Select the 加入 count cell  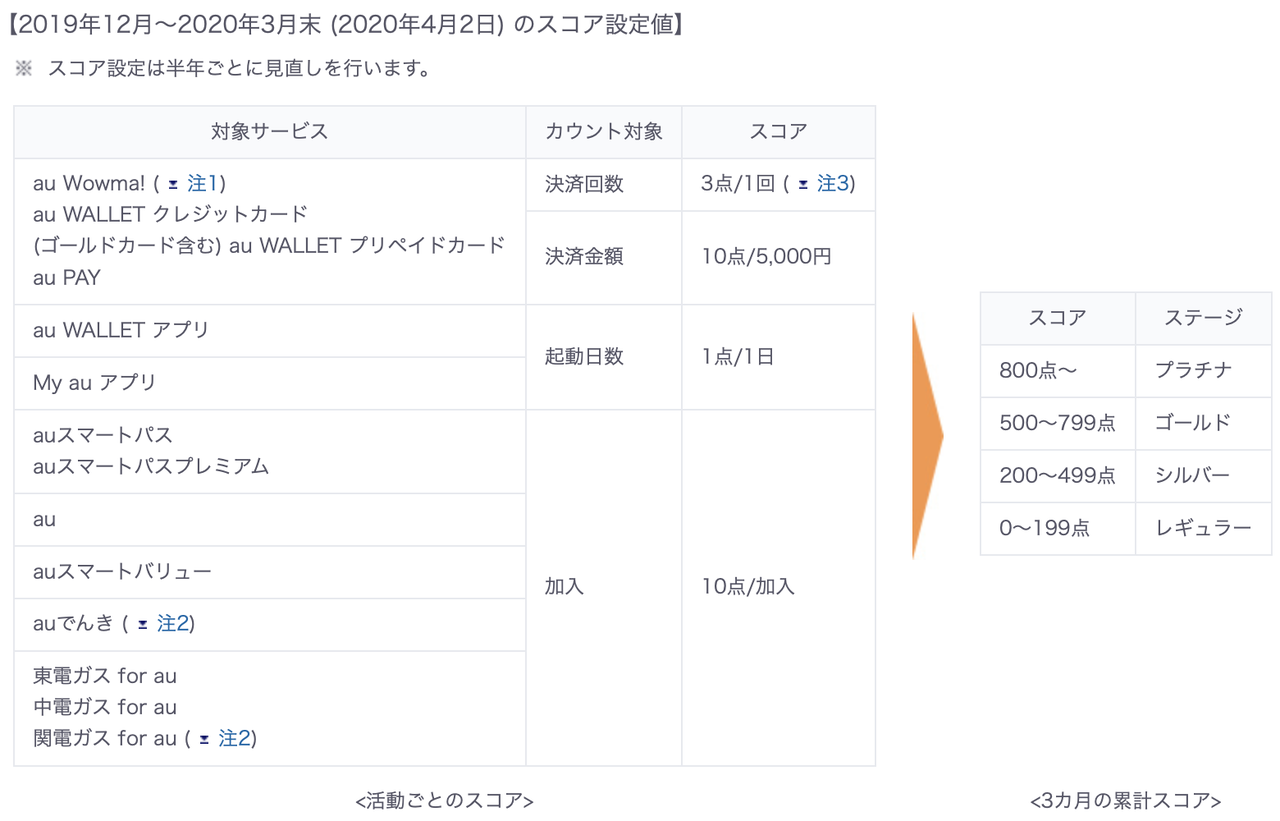604,587
